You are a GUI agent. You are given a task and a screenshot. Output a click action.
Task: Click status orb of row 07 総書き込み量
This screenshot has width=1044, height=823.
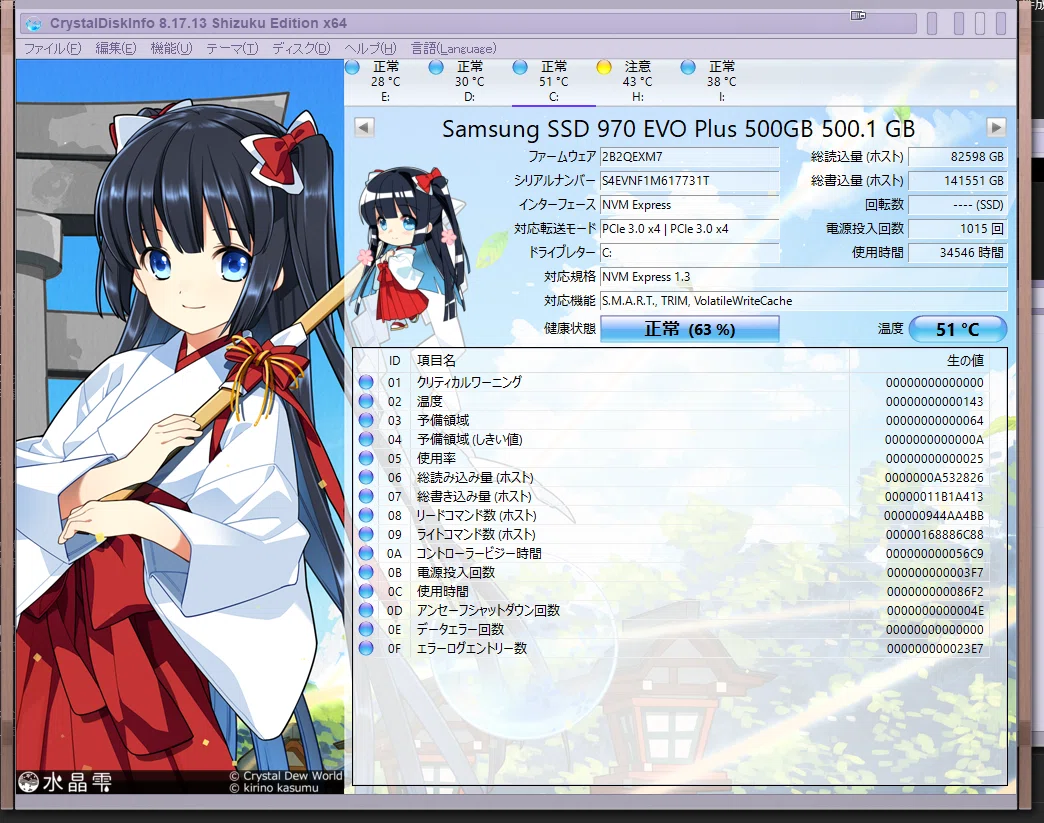pos(366,496)
